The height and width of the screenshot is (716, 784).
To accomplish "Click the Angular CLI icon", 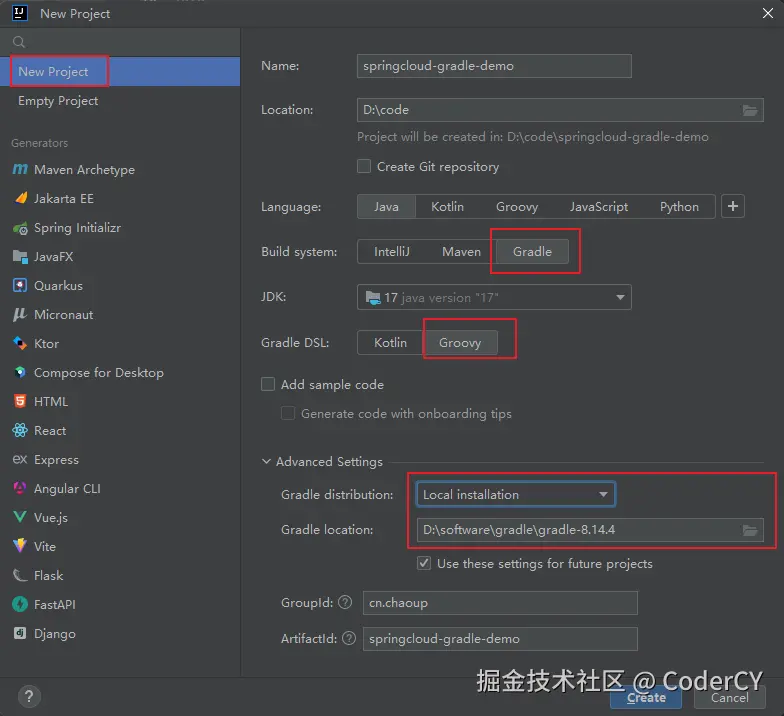I will 20,488.
